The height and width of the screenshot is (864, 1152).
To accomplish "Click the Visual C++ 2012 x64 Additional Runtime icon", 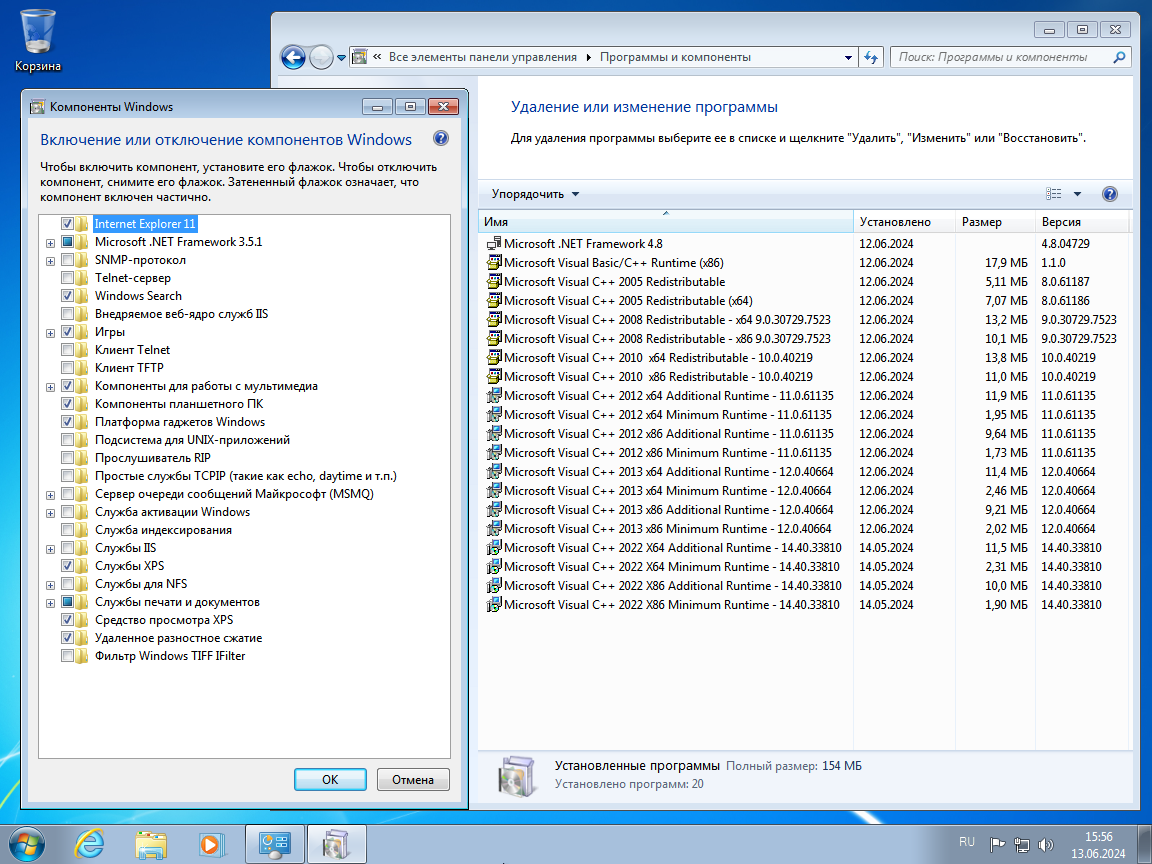I will 494,395.
